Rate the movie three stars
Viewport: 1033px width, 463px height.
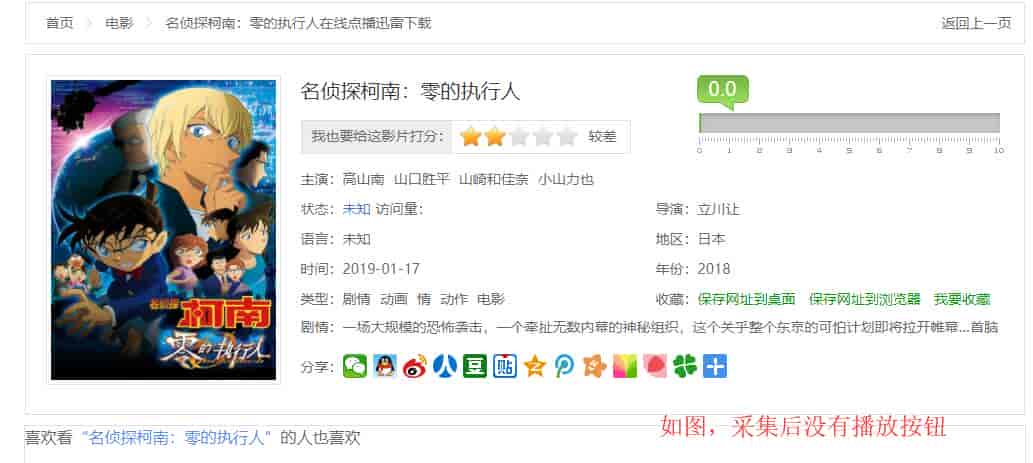519,137
